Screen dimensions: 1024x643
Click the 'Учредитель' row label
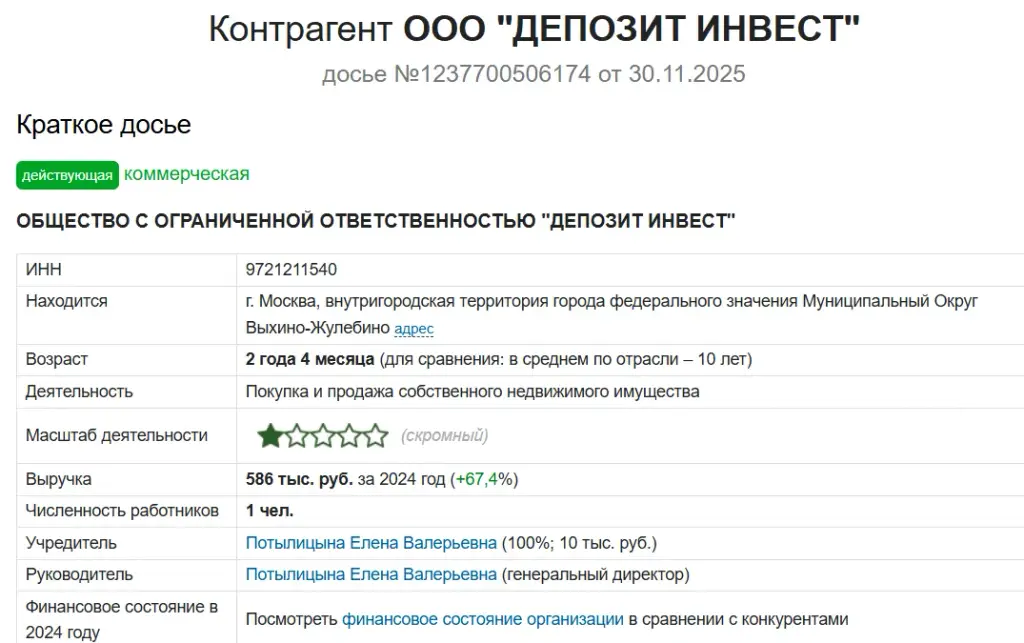(x=71, y=543)
